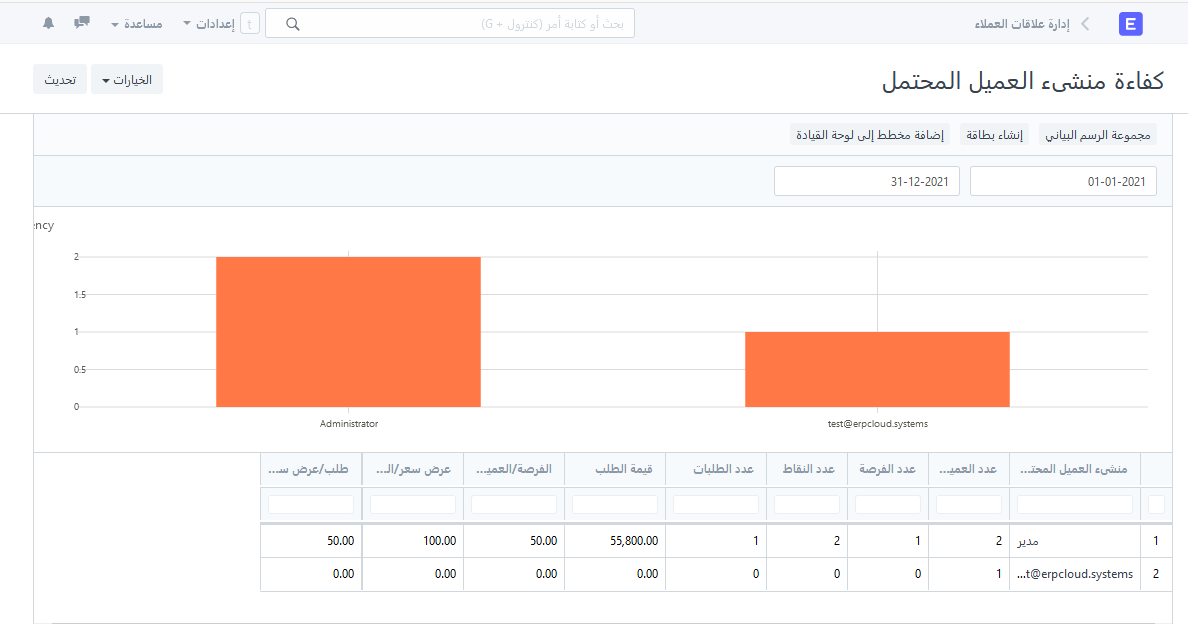Sort by عرض سعر column header

pos(413,470)
